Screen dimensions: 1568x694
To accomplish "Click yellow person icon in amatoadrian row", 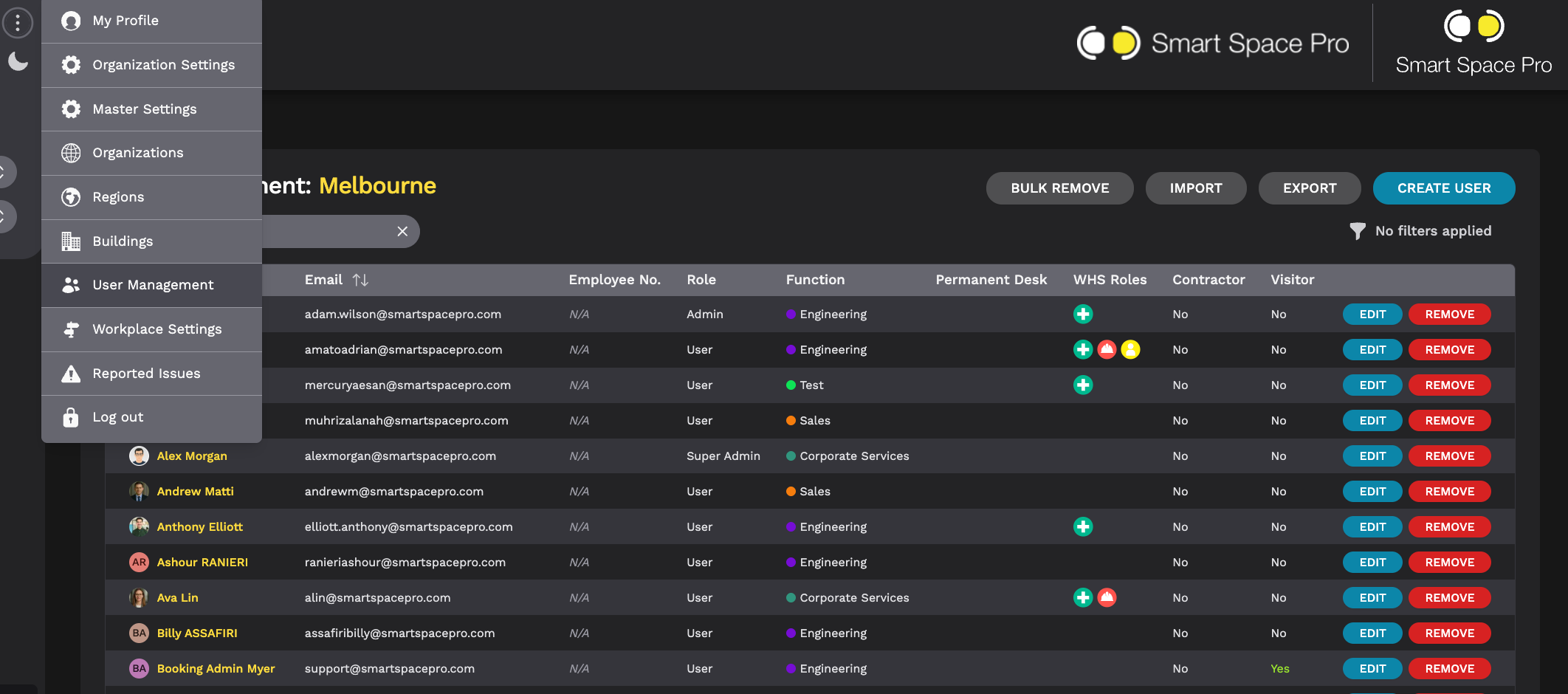I will [1130, 350].
